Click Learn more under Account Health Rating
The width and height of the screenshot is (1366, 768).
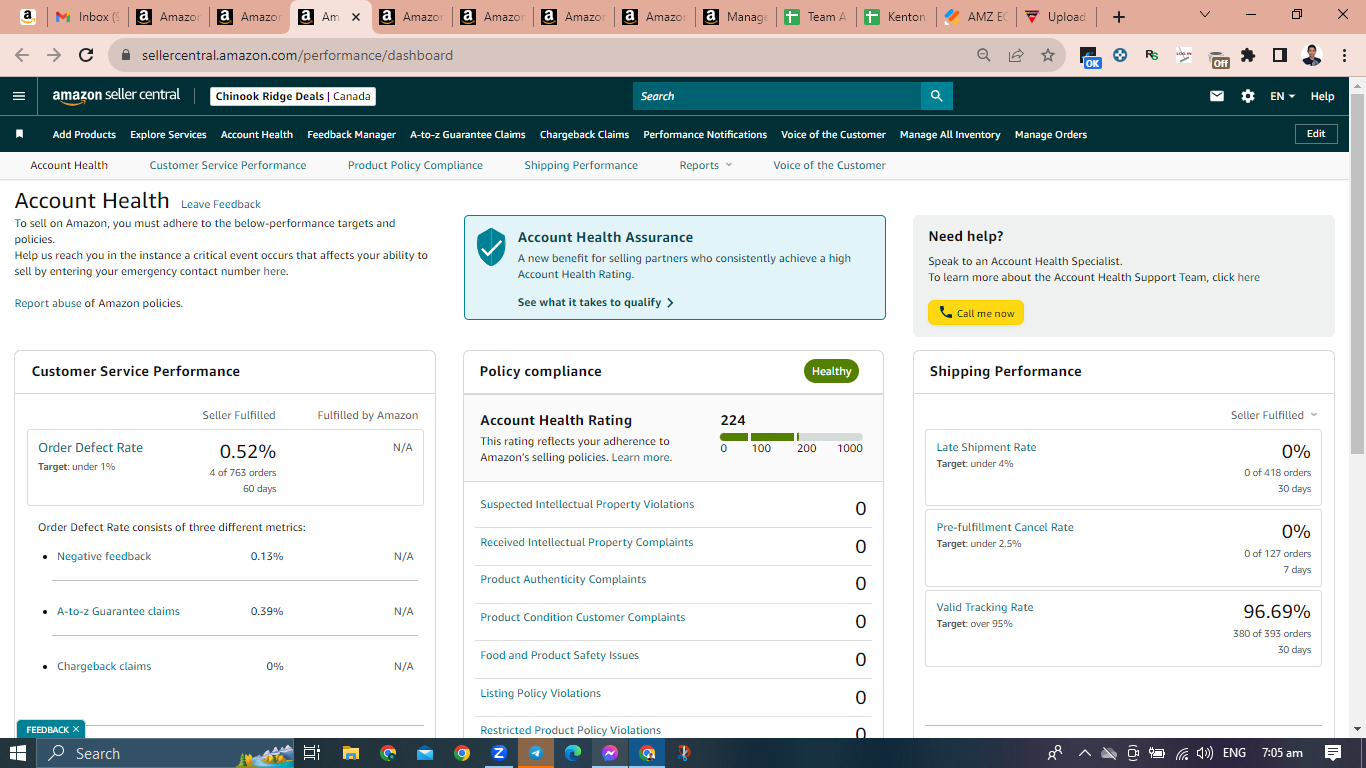point(641,457)
